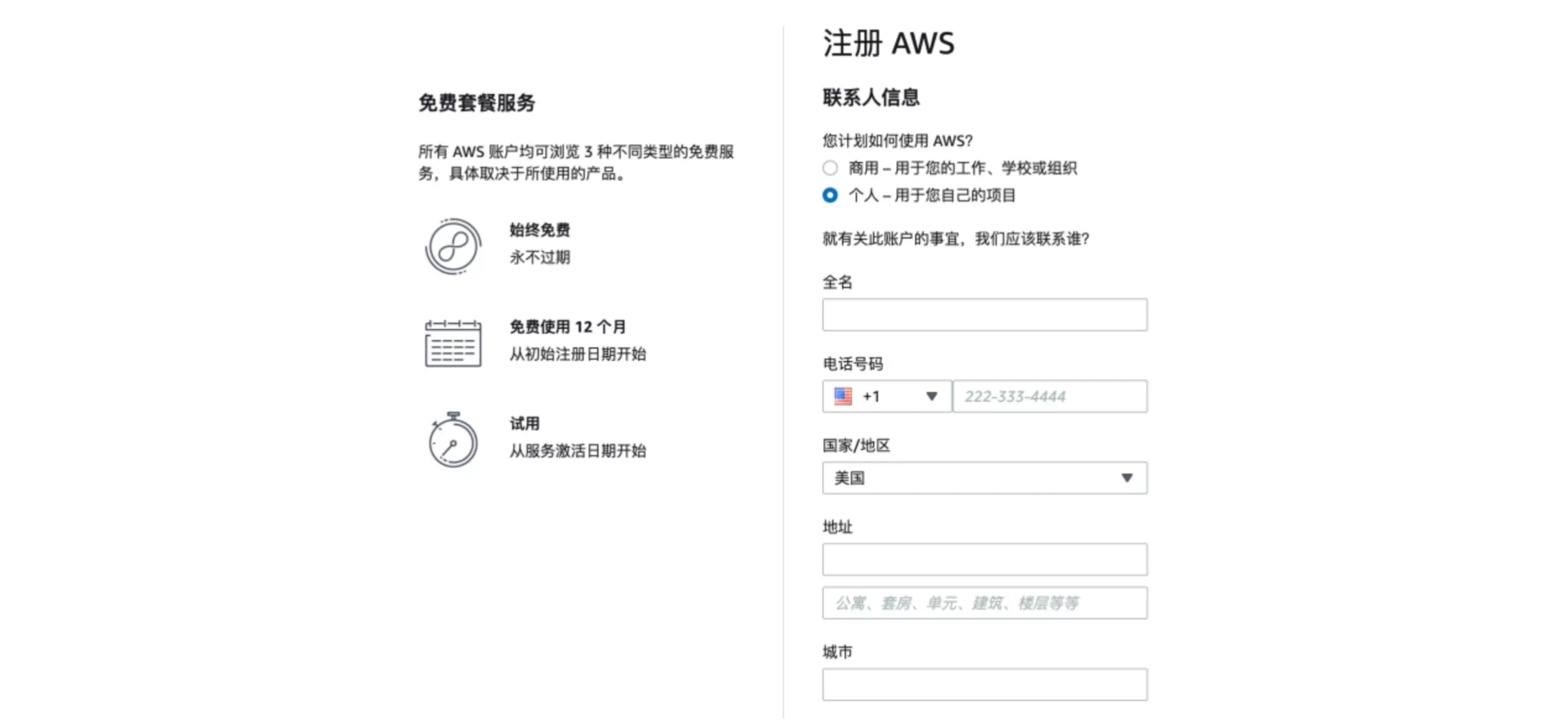Viewport: 1568px width, 722px height.
Task: Click the 从初始注册日期开始 description text
Action: pyautogui.click(x=577, y=354)
